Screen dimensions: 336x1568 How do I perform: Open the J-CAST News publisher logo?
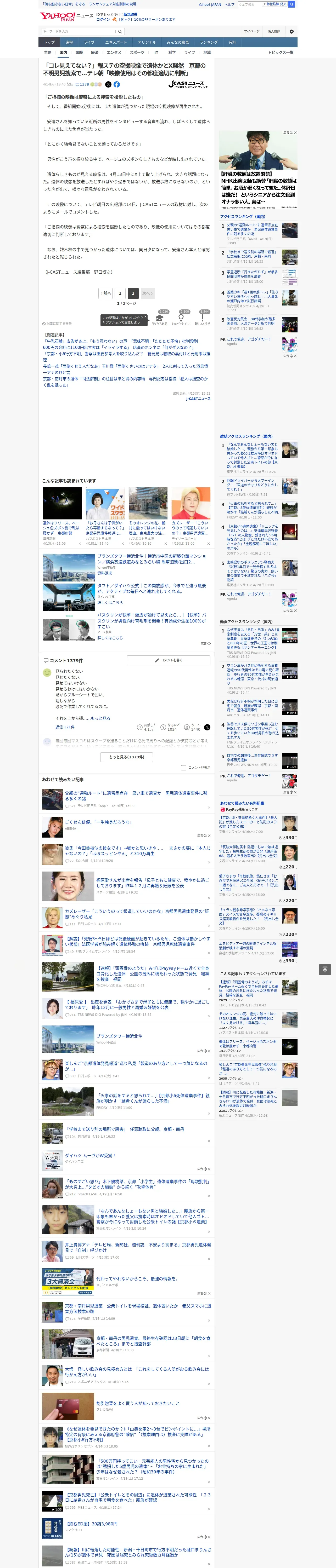click(x=188, y=85)
